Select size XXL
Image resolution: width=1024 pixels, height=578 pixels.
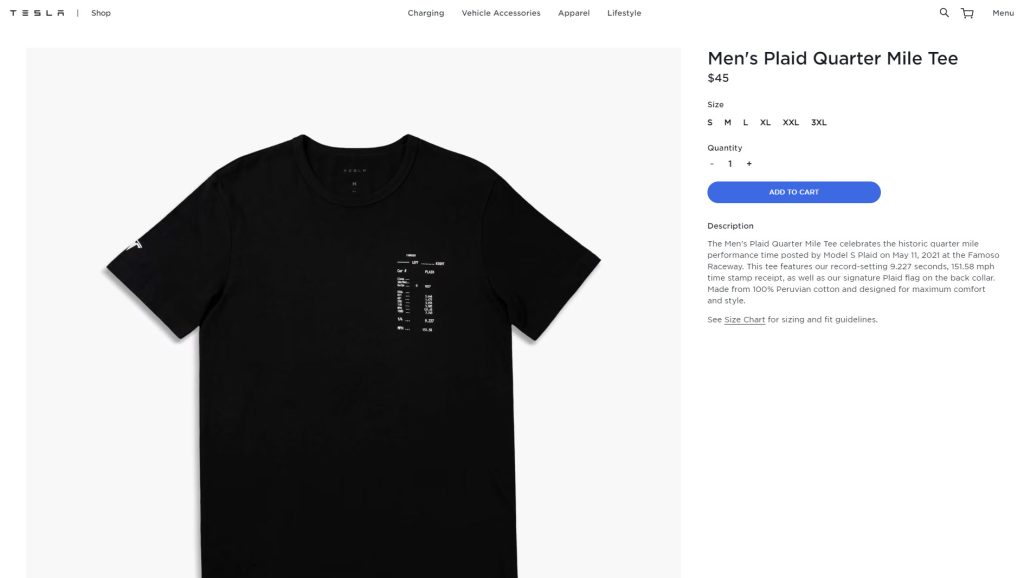(x=790, y=121)
